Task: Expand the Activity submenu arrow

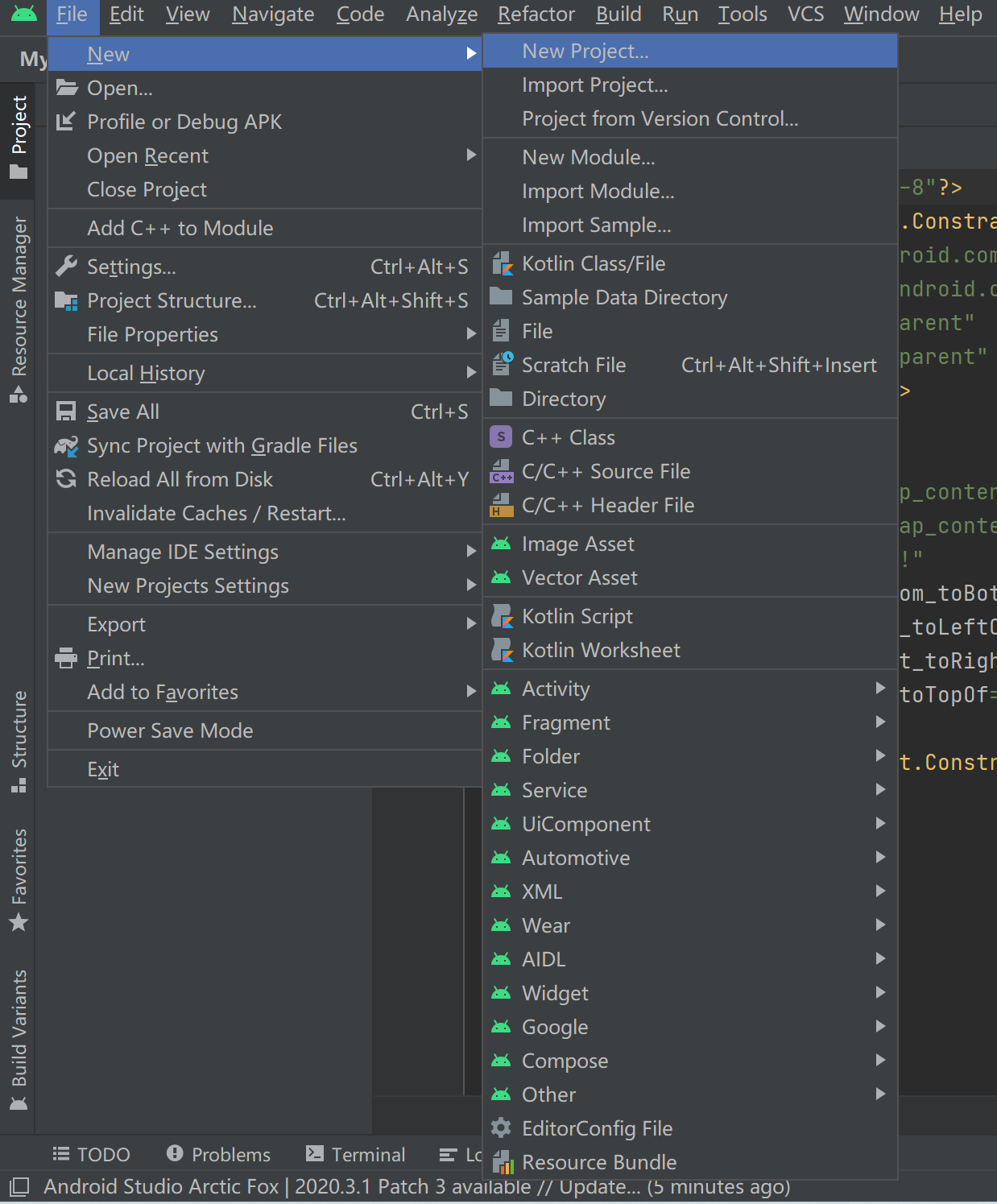Action: pos(880,689)
